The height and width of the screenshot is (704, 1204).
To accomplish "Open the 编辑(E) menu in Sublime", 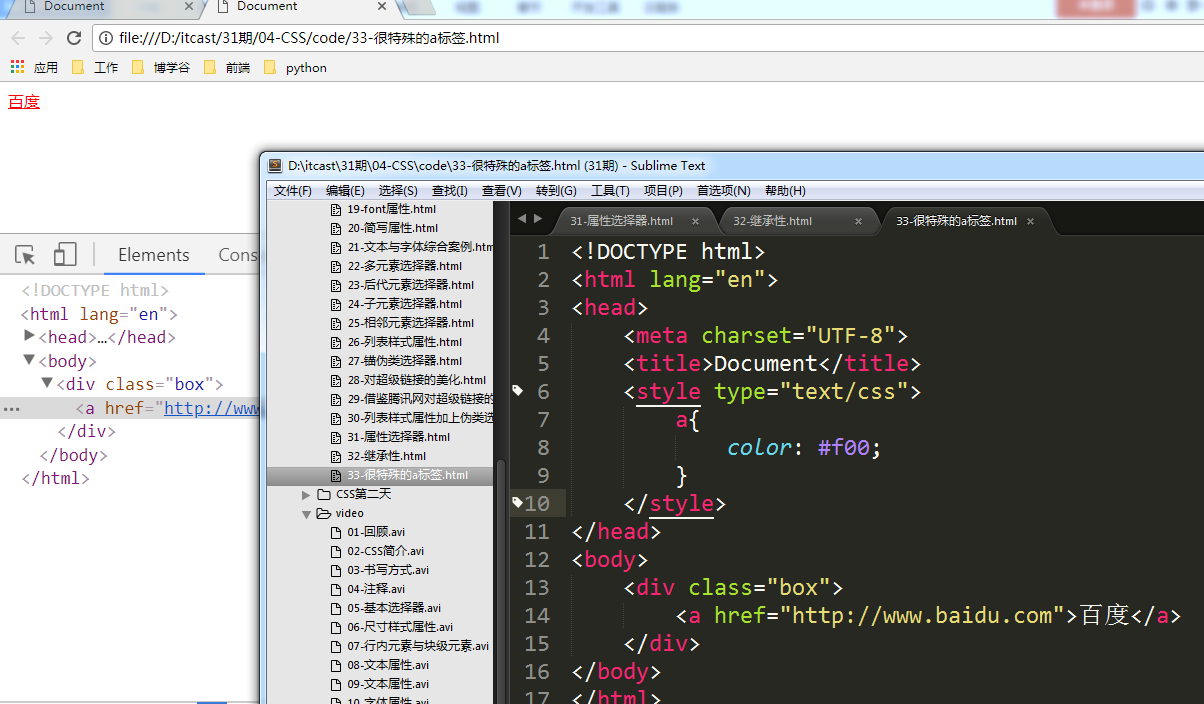I will [345, 191].
